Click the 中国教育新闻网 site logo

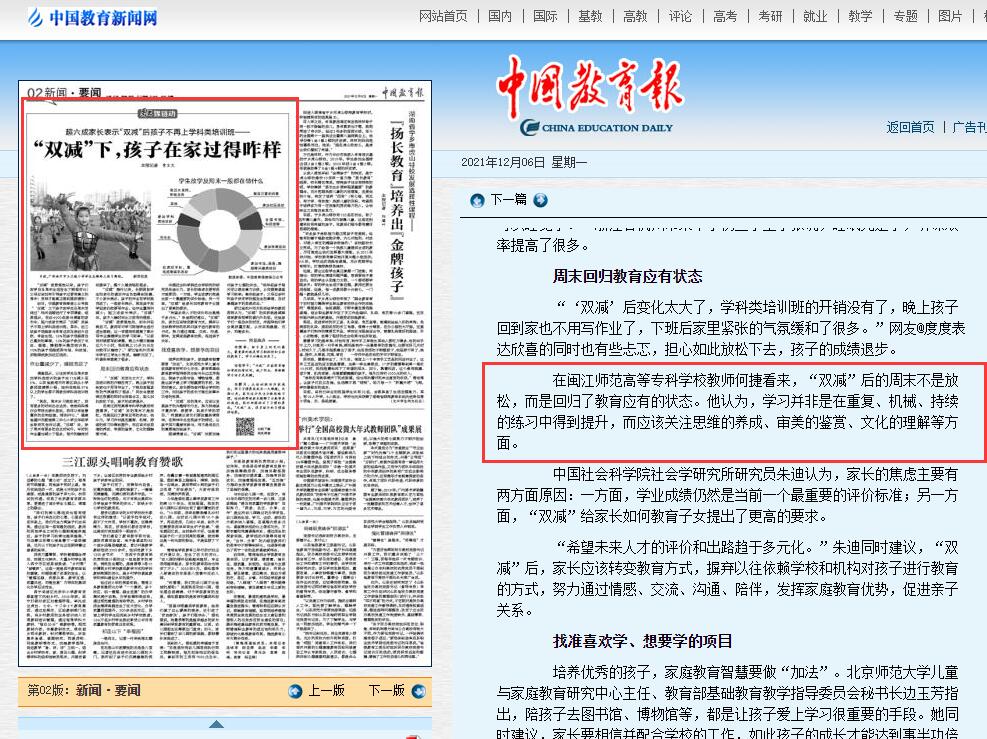pyautogui.click(x=93, y=17)
